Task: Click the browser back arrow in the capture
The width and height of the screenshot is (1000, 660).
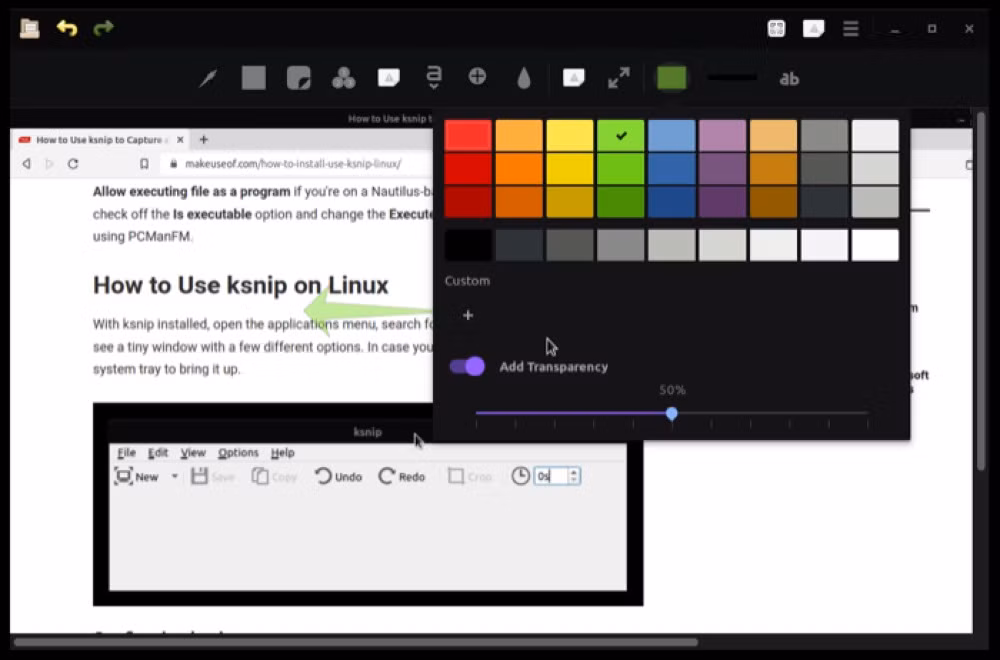Action: click(26, 164)
